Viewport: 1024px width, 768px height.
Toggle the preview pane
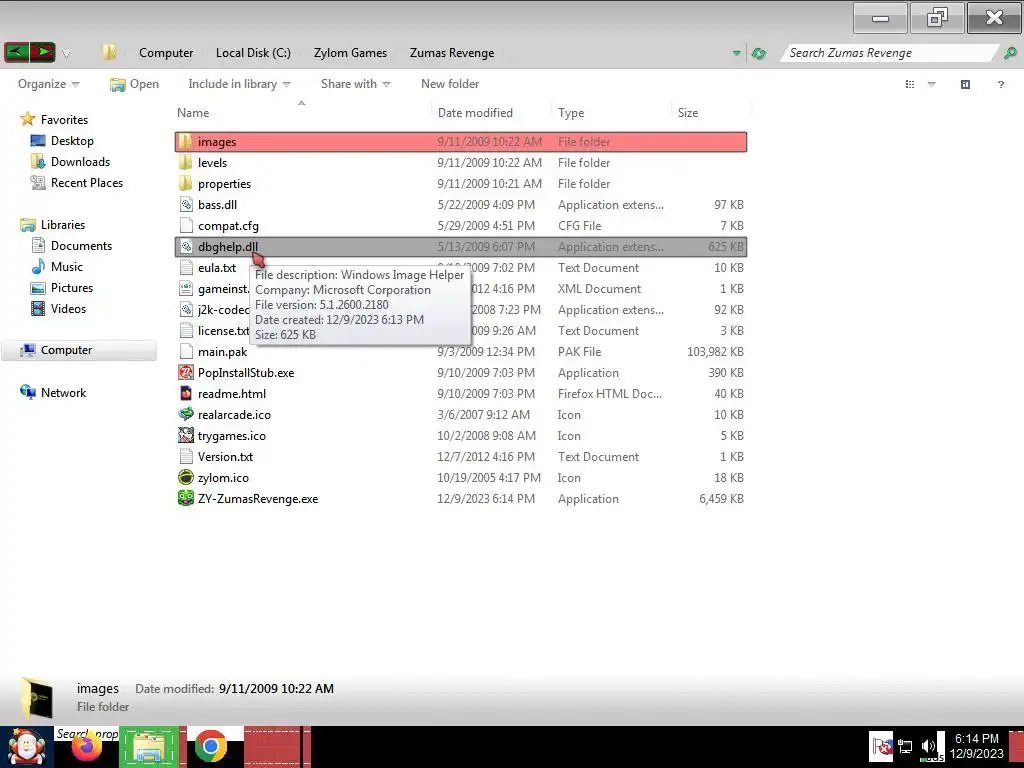click(x=965, y=84)
